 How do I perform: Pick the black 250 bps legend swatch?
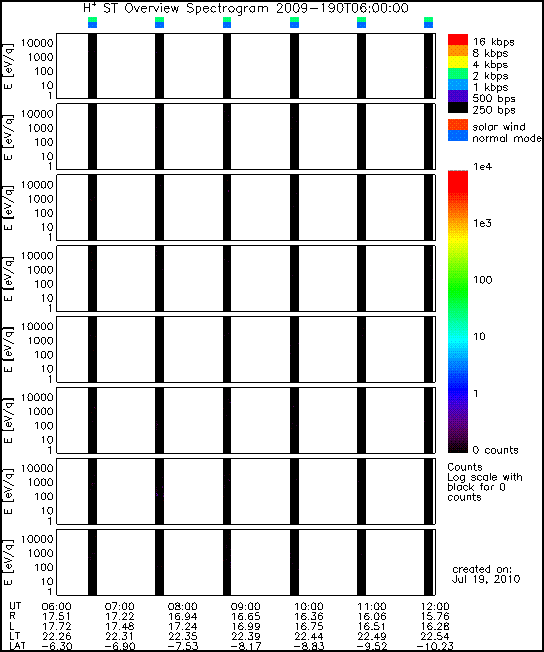click(458, 107)
